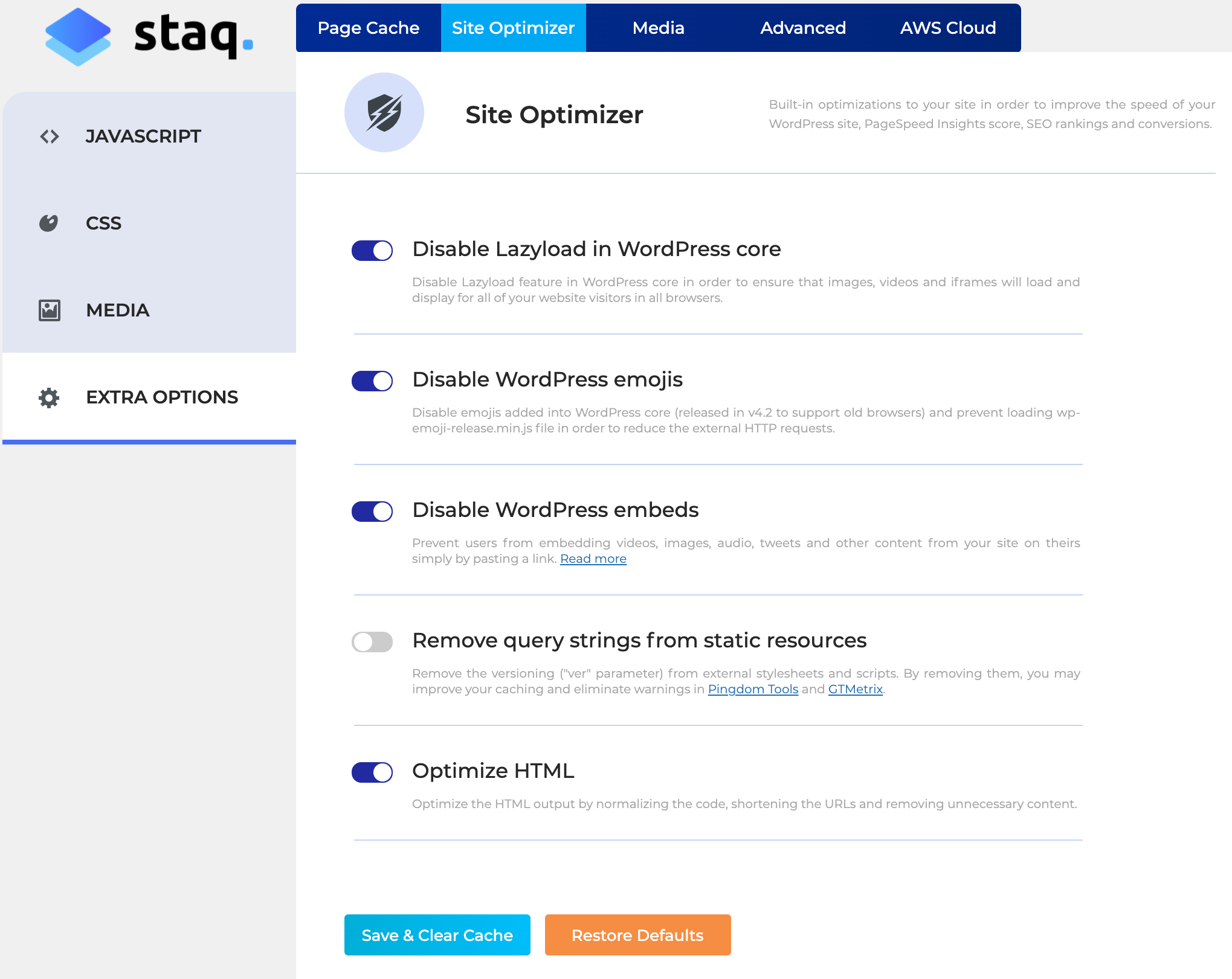
Task: Click the Media picture icon in sidebar
Action: (x=50, y=310)
